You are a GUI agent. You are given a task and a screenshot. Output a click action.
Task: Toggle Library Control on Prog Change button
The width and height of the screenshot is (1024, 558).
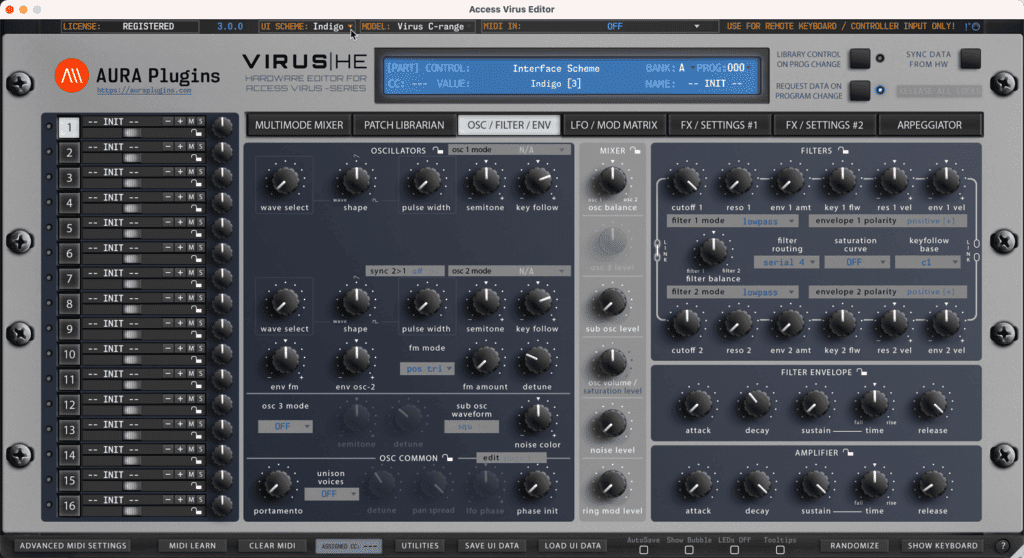[859, 59]
